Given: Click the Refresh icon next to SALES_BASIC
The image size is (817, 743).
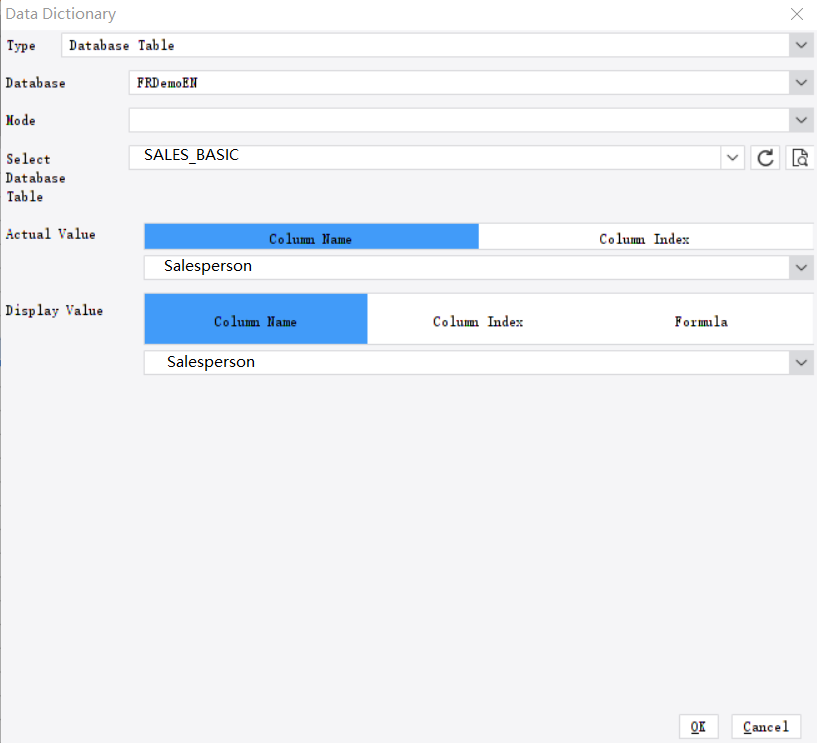Looking at the screenshot, I should [x=765, y=157].
